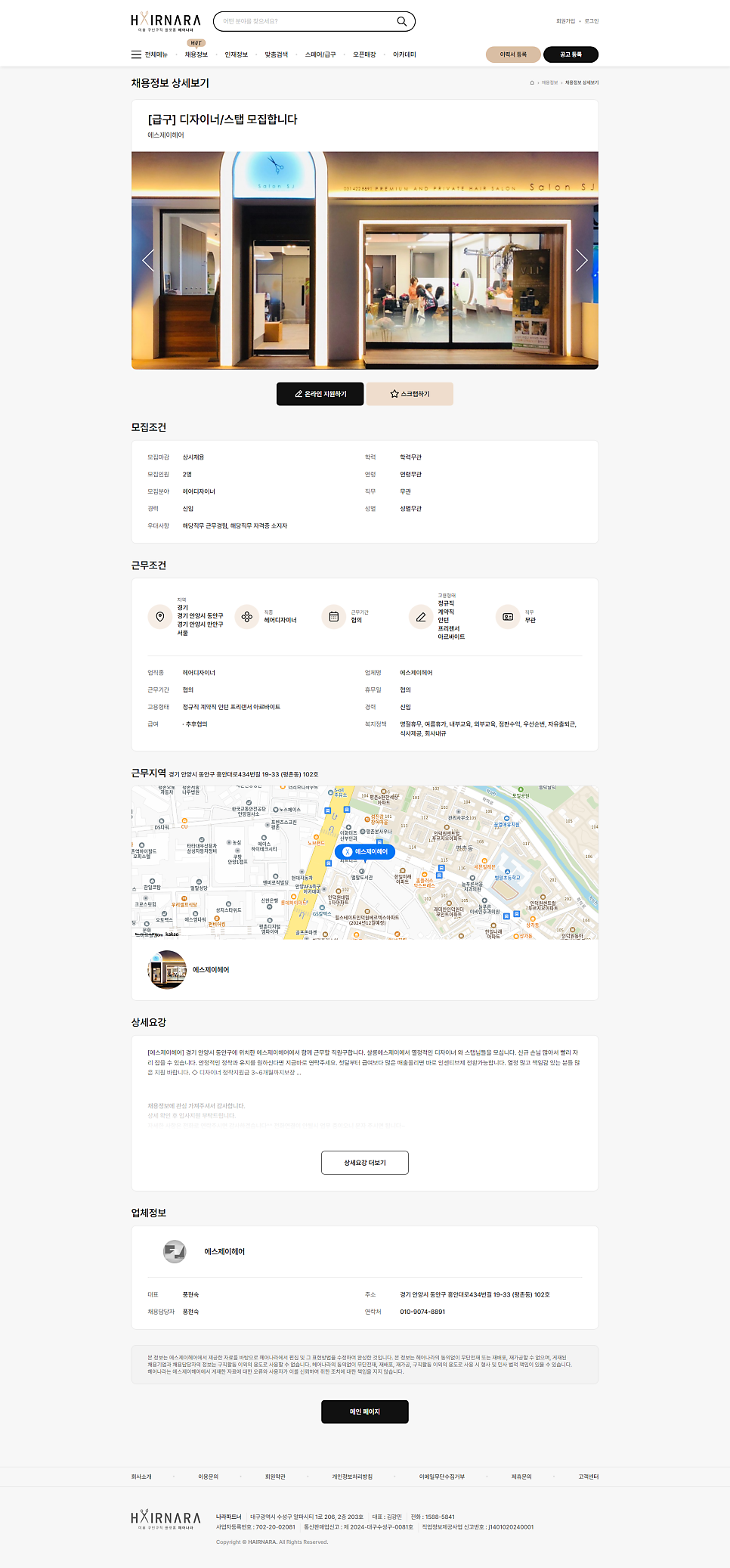Screen dimensions: 730x1568
Task: Open the 아카데미 menu
Action: (404, 54)
